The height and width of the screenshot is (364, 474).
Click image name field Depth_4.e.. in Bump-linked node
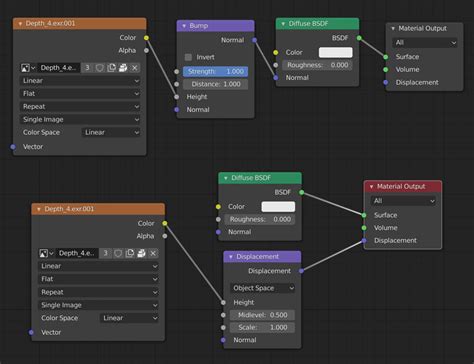point(59,68)
